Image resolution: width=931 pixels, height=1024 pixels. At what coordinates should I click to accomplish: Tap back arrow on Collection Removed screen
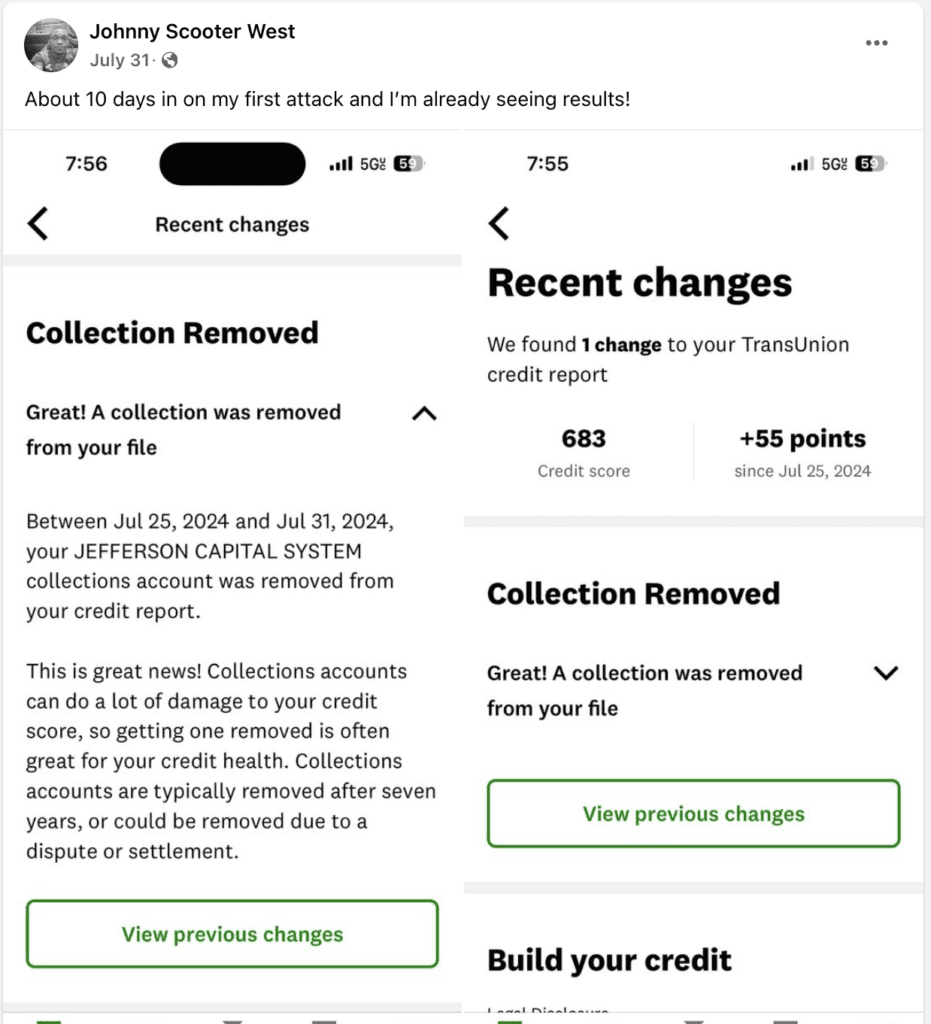[x=38, y=225]
